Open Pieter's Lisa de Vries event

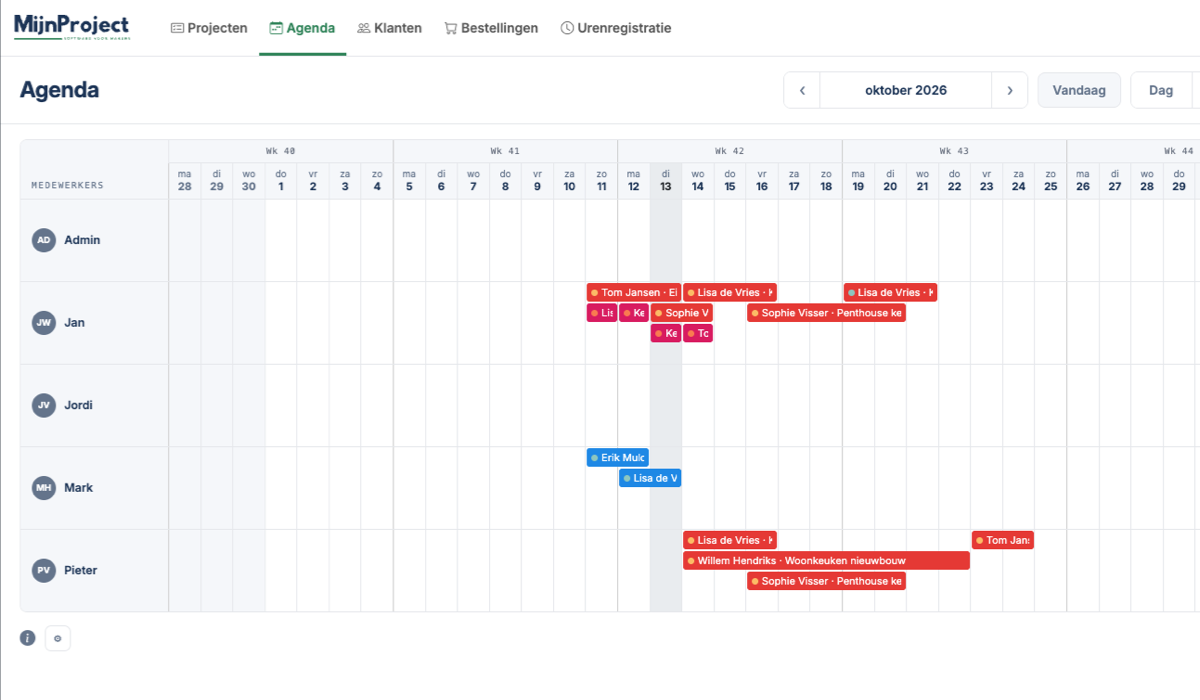coord(730,540)
